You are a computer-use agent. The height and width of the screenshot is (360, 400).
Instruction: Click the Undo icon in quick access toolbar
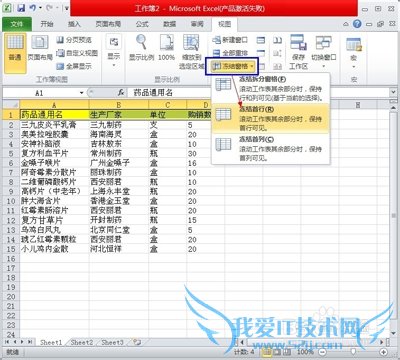[x=33, y=7]
